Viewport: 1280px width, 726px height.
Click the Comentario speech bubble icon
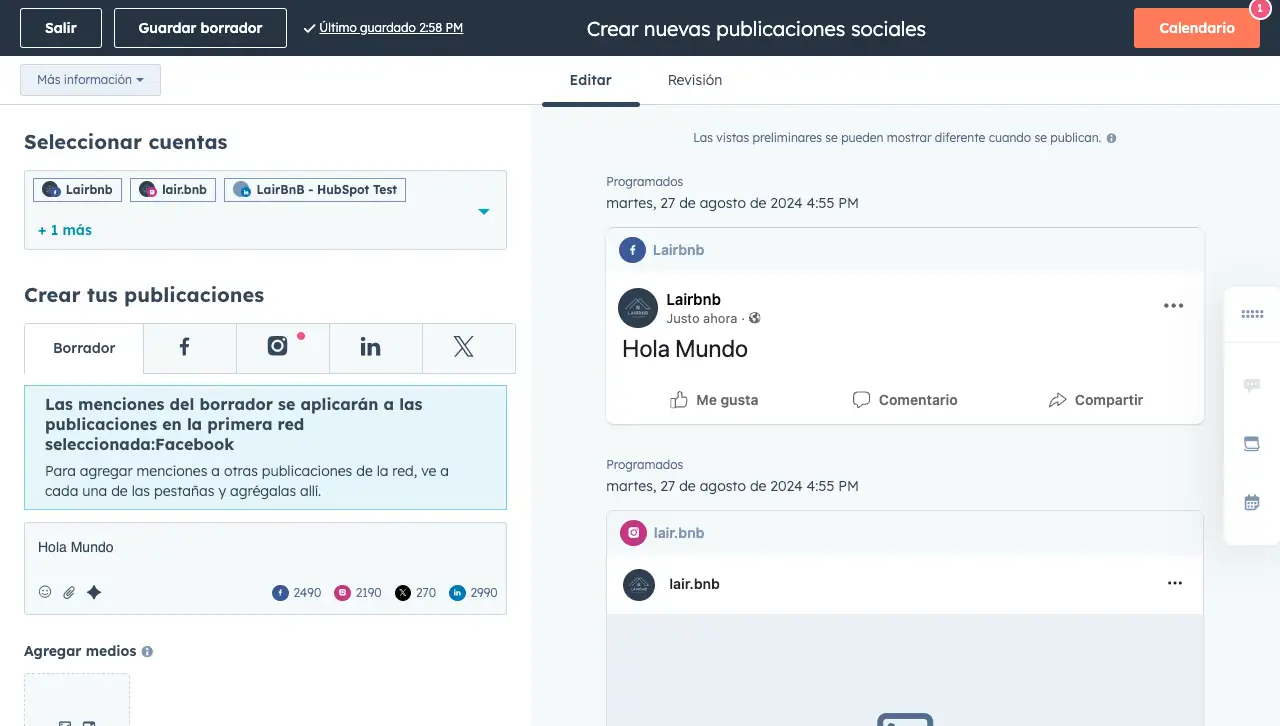coord(861,400)
